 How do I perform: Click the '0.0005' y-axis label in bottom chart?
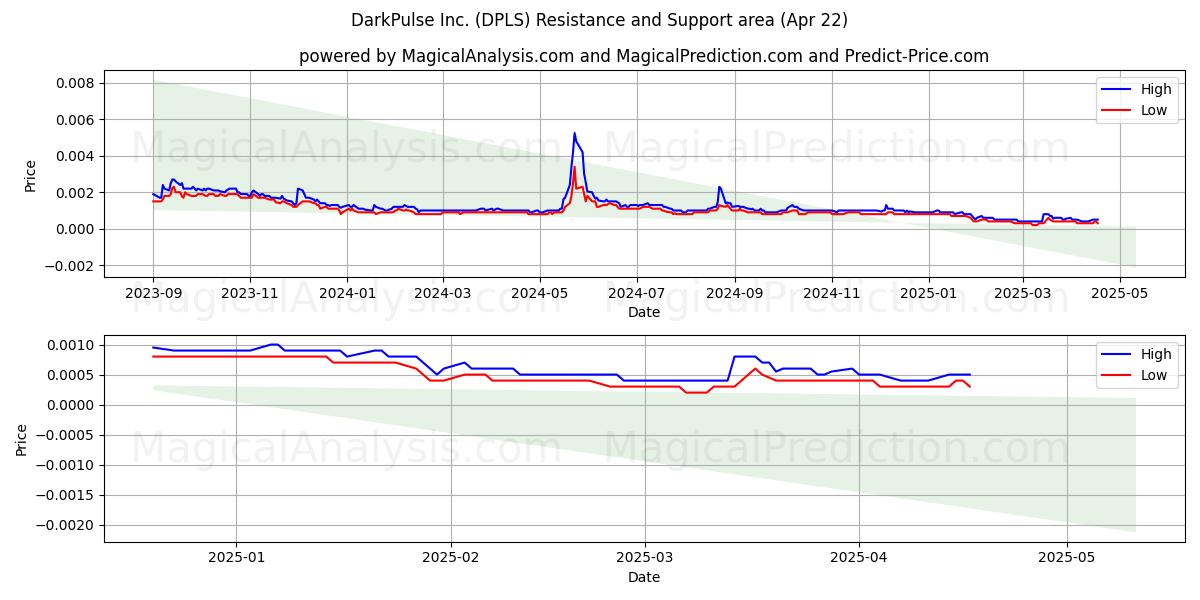coord(72,375)
